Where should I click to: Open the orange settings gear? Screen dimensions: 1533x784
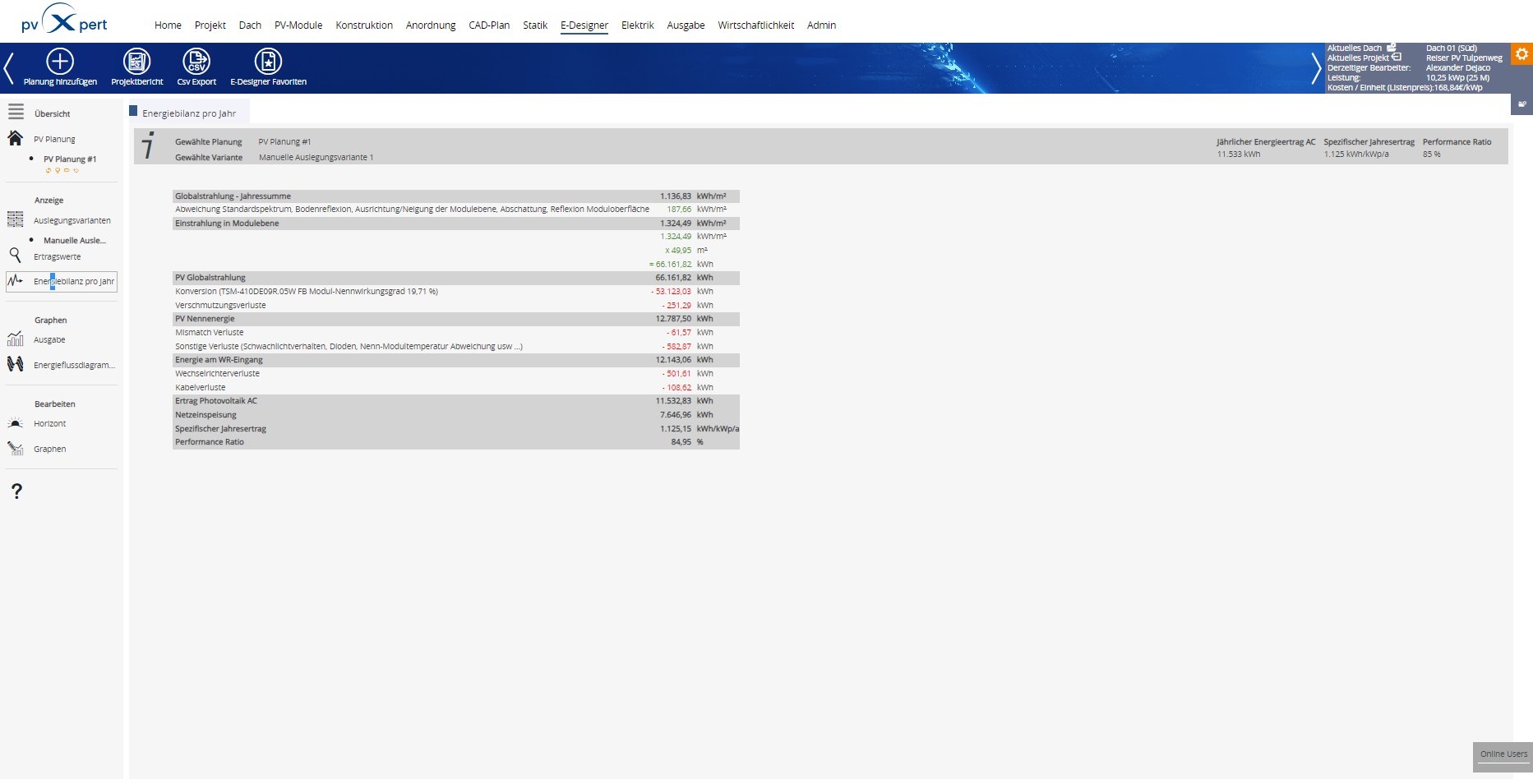pyautogui.click(x=1522, y=54)
